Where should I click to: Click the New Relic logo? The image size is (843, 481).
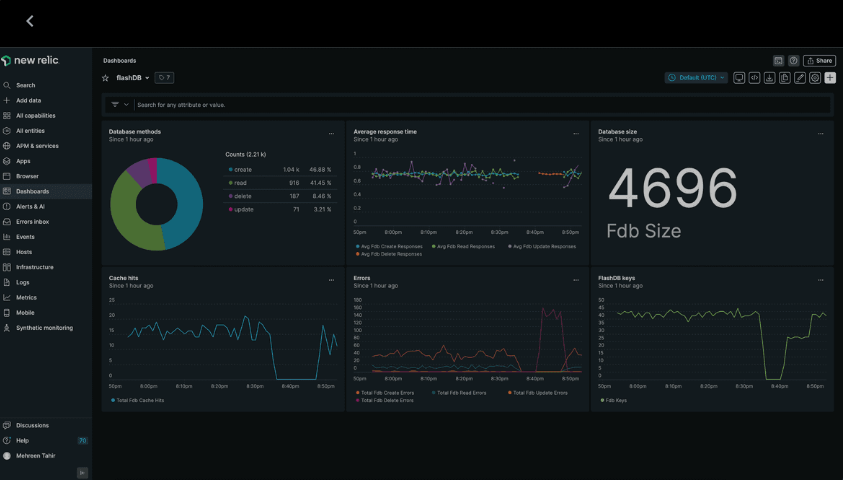click(30, 61)
